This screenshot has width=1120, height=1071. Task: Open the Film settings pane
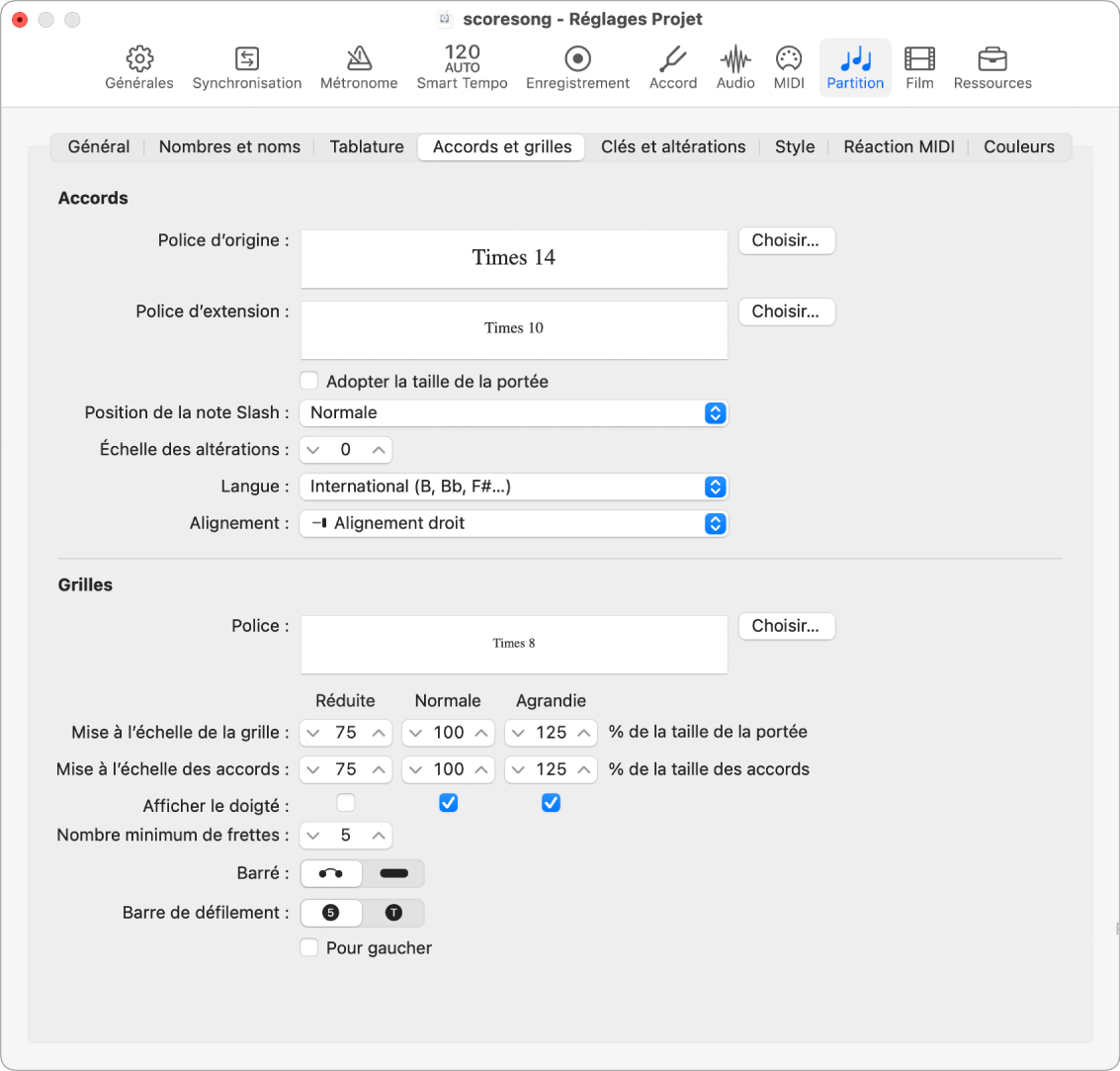pyautogui.click(x=919, y=67)
